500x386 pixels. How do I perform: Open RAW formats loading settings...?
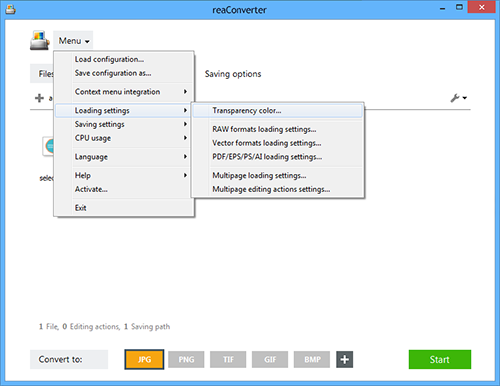coord(278,129)
